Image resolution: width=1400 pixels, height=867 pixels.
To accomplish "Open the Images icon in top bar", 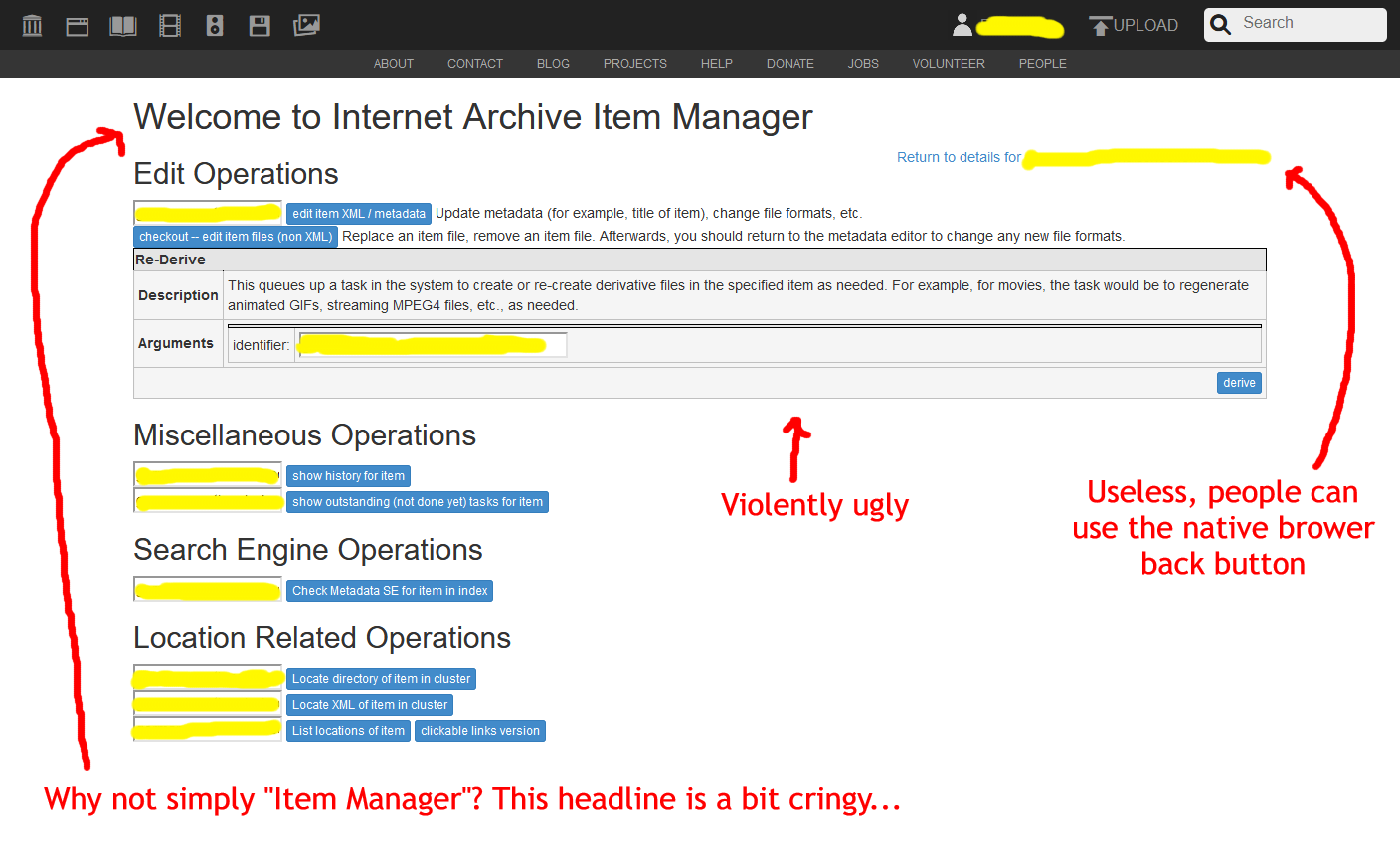I will [306, 26].
